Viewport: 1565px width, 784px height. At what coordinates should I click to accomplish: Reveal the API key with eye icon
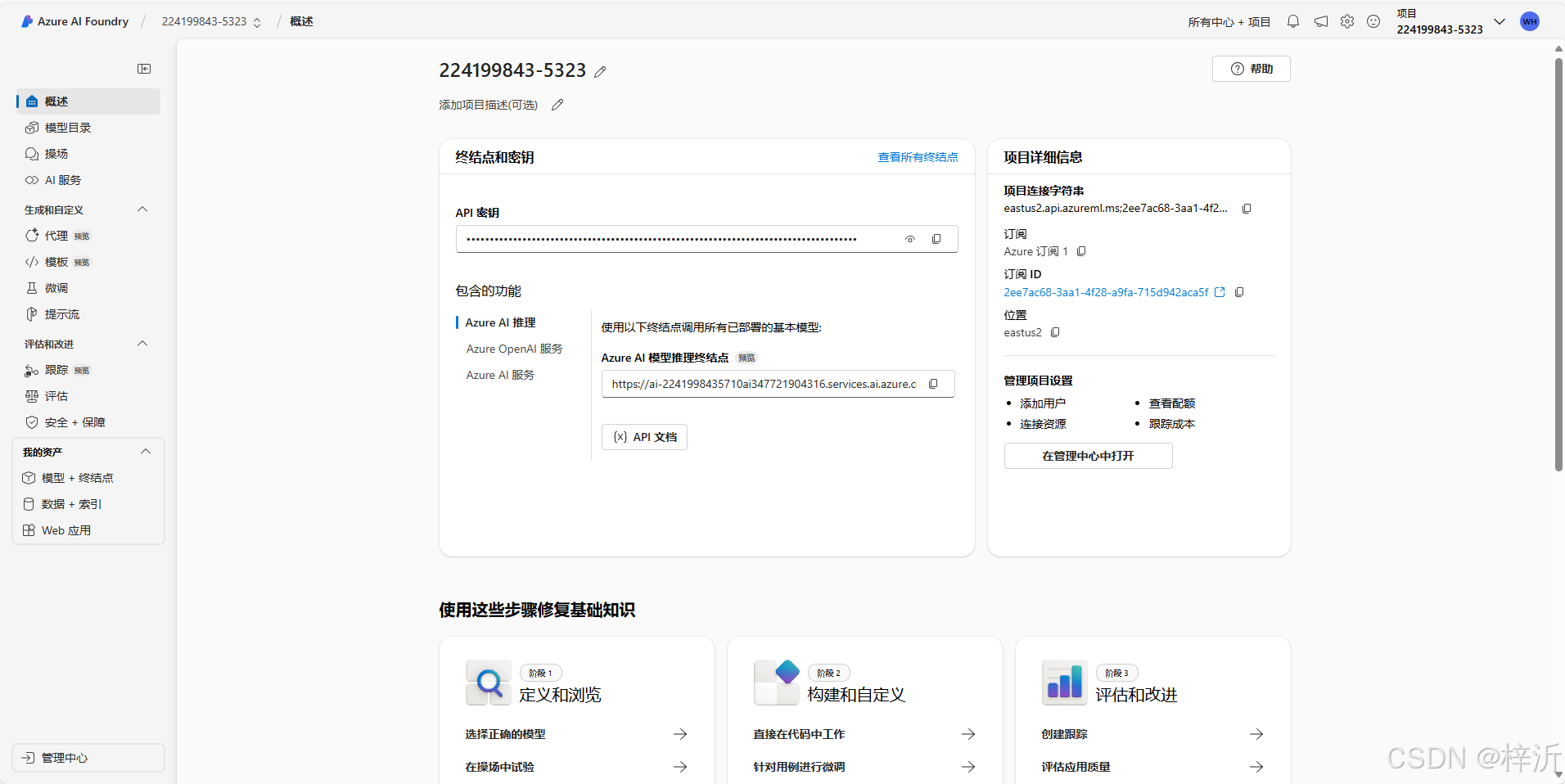[910, 239]
